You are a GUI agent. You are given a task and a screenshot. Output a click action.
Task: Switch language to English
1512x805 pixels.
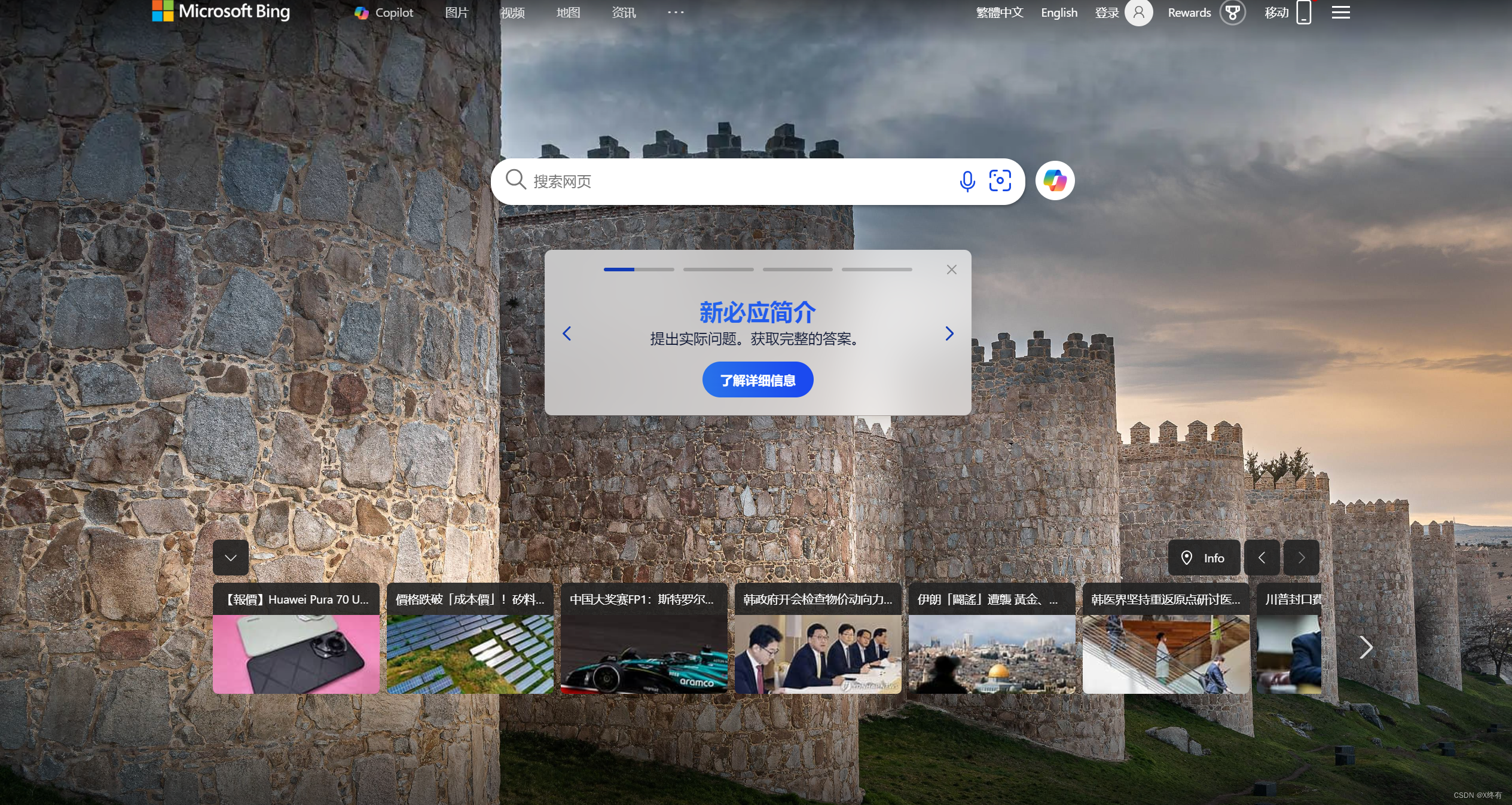[1059, 13]
